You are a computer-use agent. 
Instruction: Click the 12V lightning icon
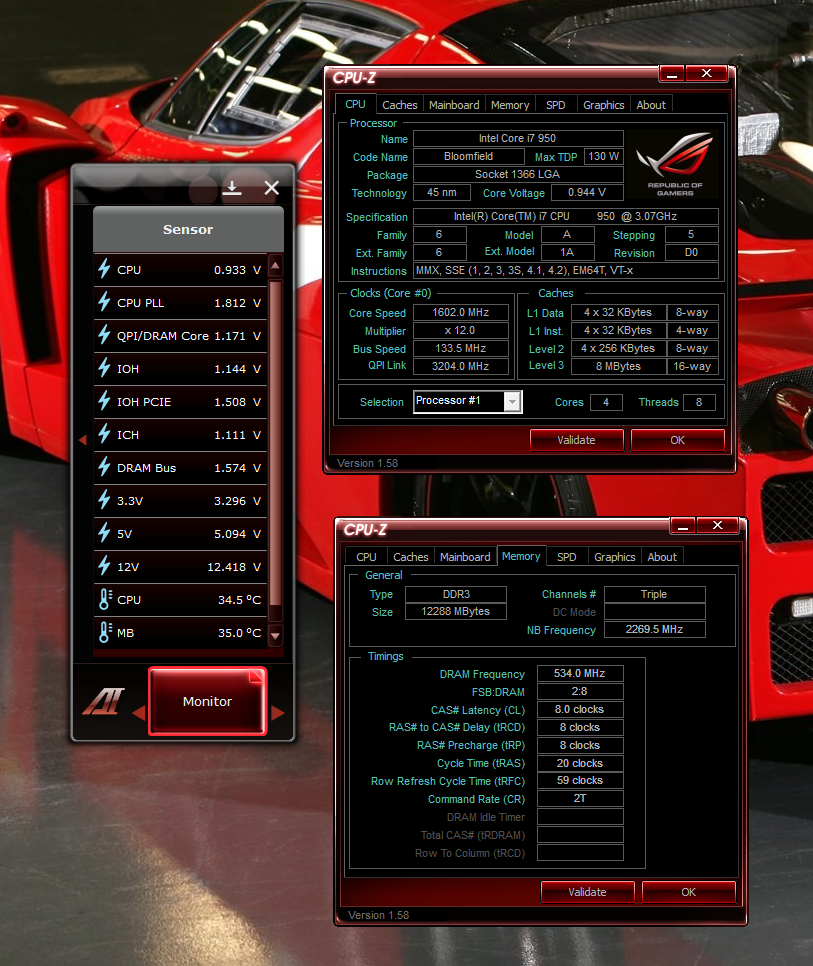tap(104, 566)
